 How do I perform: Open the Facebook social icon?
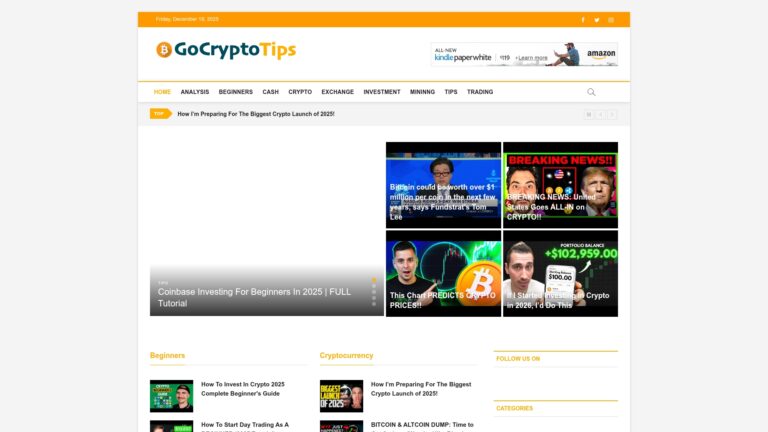[583, 19]
